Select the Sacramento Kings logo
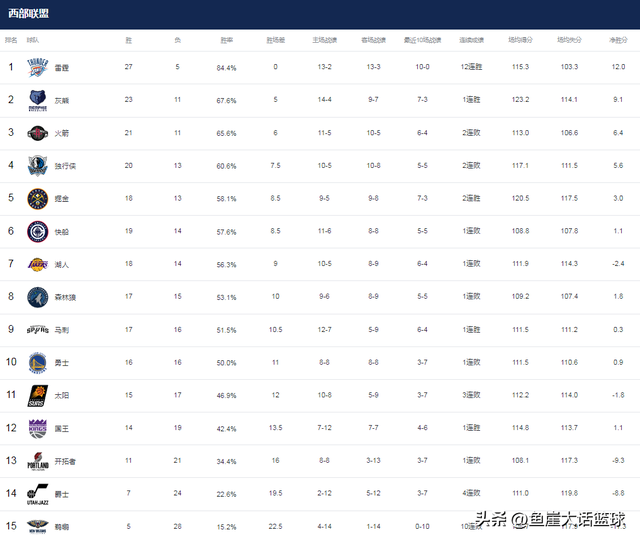640x542 pixels. click(x=38, y=429)
